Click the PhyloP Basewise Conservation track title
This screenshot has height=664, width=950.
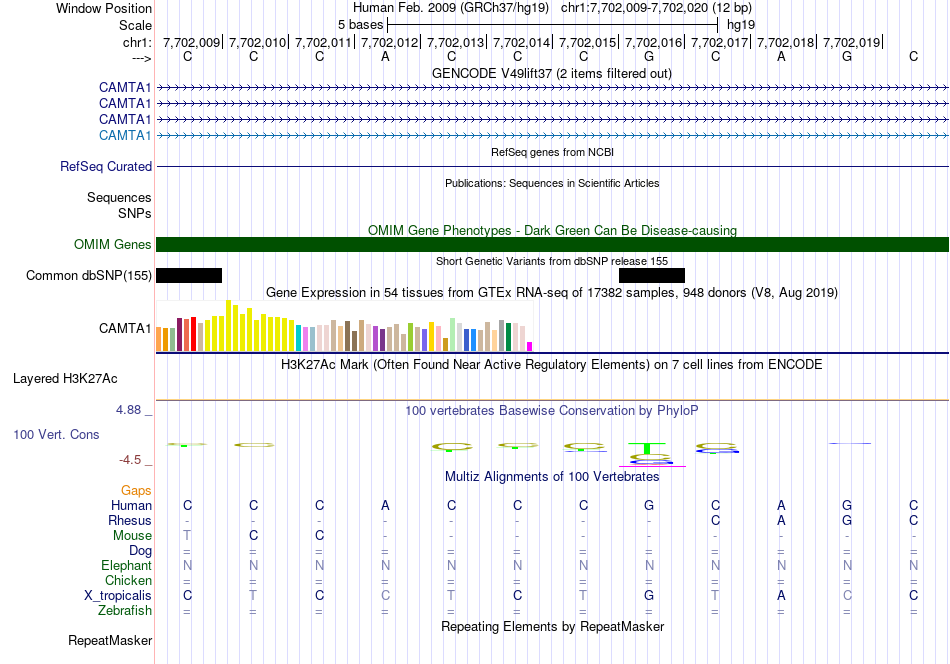[x=552, y=411]
